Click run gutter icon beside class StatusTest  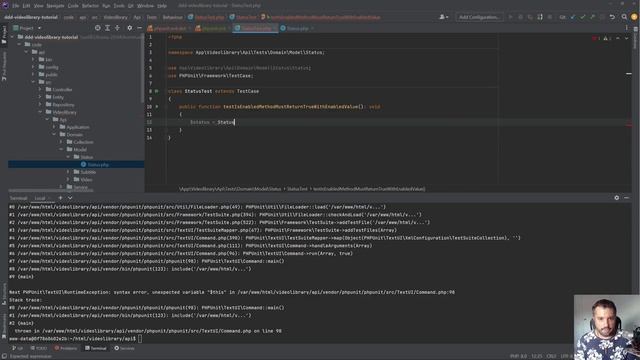(157, 91)
